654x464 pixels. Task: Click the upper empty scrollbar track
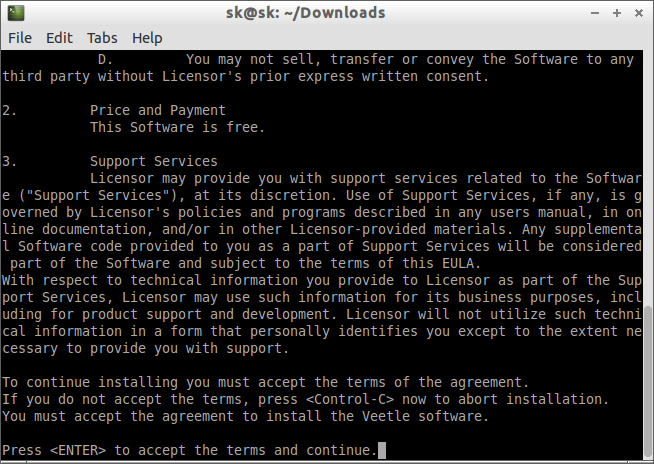click(x=648, y=177)
